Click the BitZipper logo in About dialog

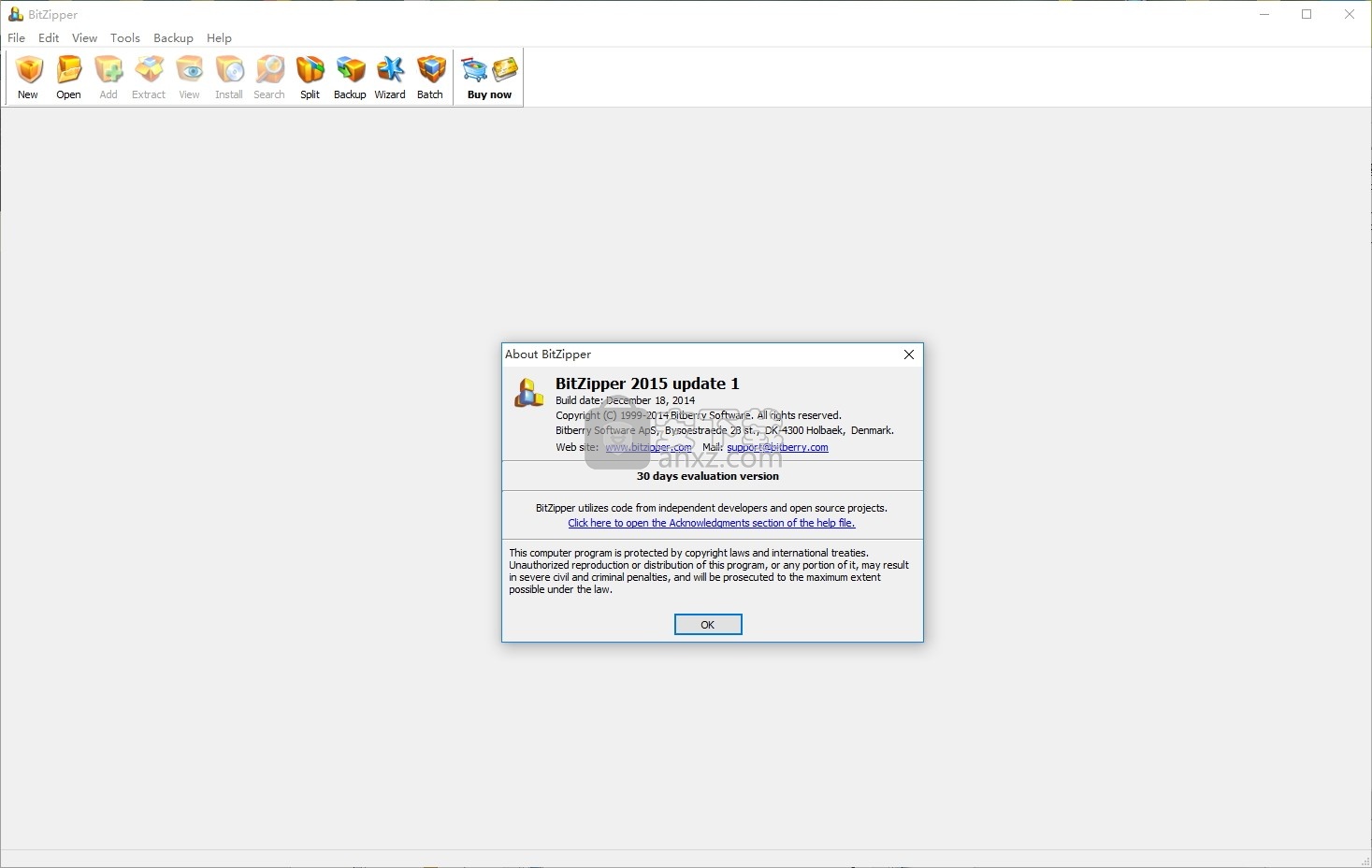(x=528, y=393)
